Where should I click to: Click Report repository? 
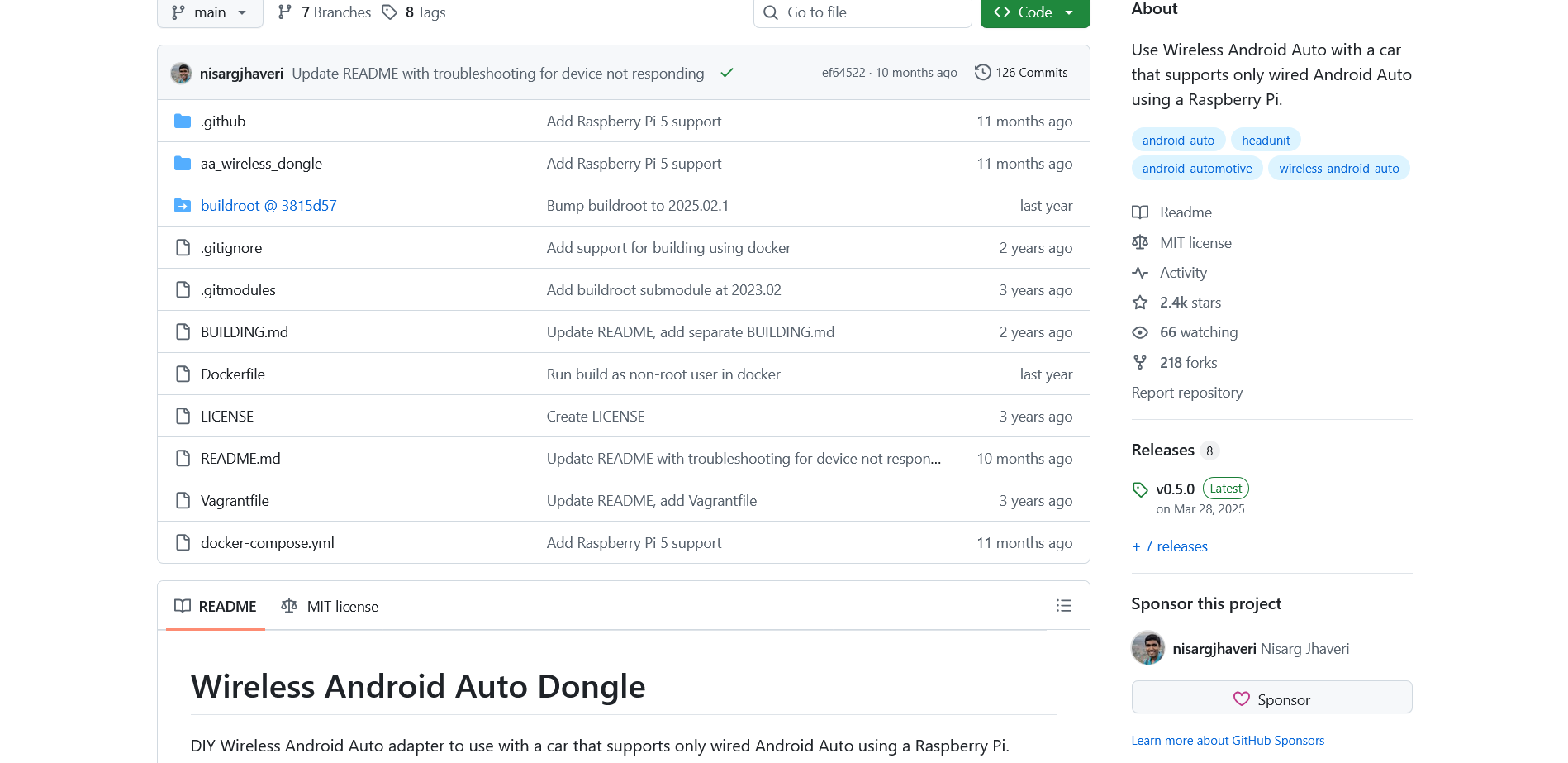(1187, 393)
